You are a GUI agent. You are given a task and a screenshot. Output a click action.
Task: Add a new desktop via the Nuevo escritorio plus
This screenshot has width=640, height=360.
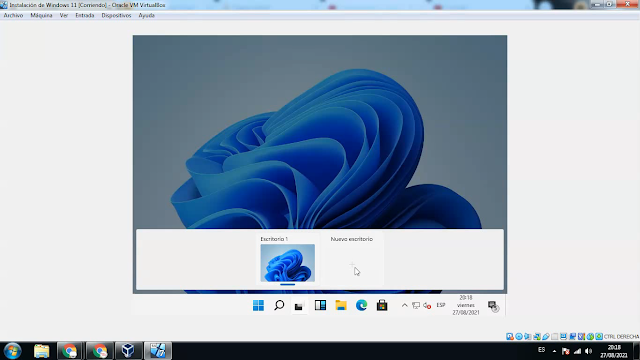tap(352, 264)
